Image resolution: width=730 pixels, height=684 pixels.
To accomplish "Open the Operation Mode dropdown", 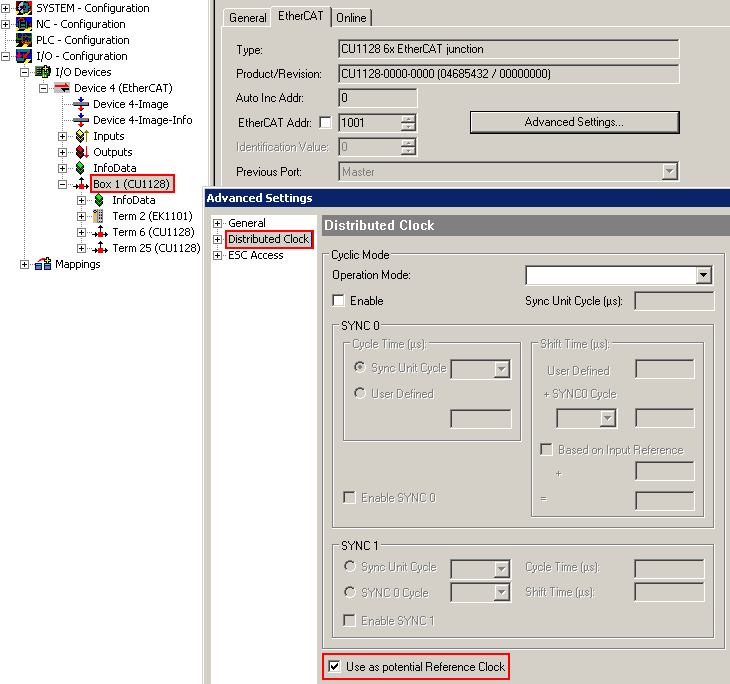I will (x=703, y=275).
